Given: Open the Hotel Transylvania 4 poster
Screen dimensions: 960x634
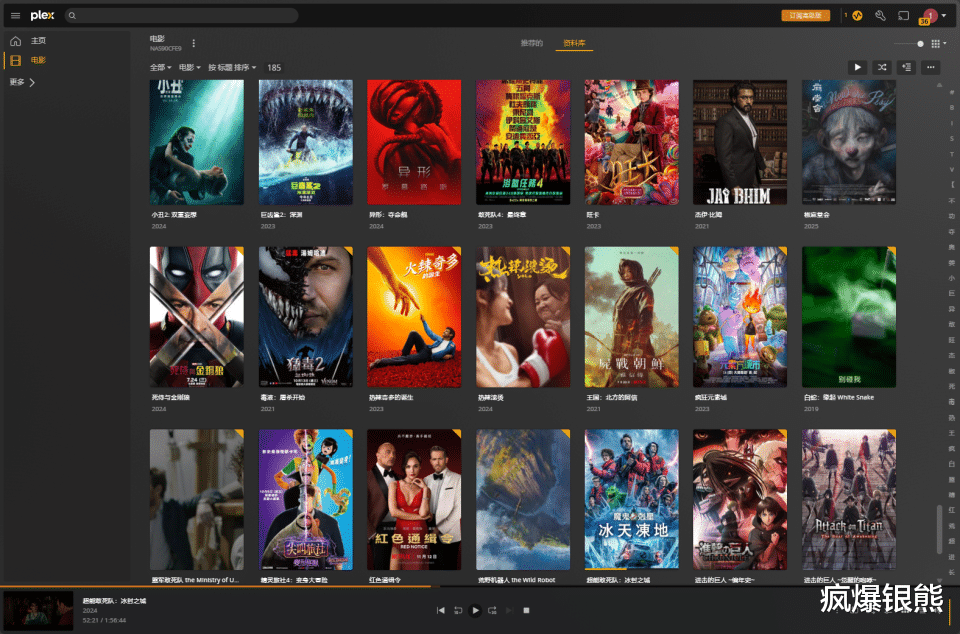Looking at the screenshot, I should click(306, 499).
